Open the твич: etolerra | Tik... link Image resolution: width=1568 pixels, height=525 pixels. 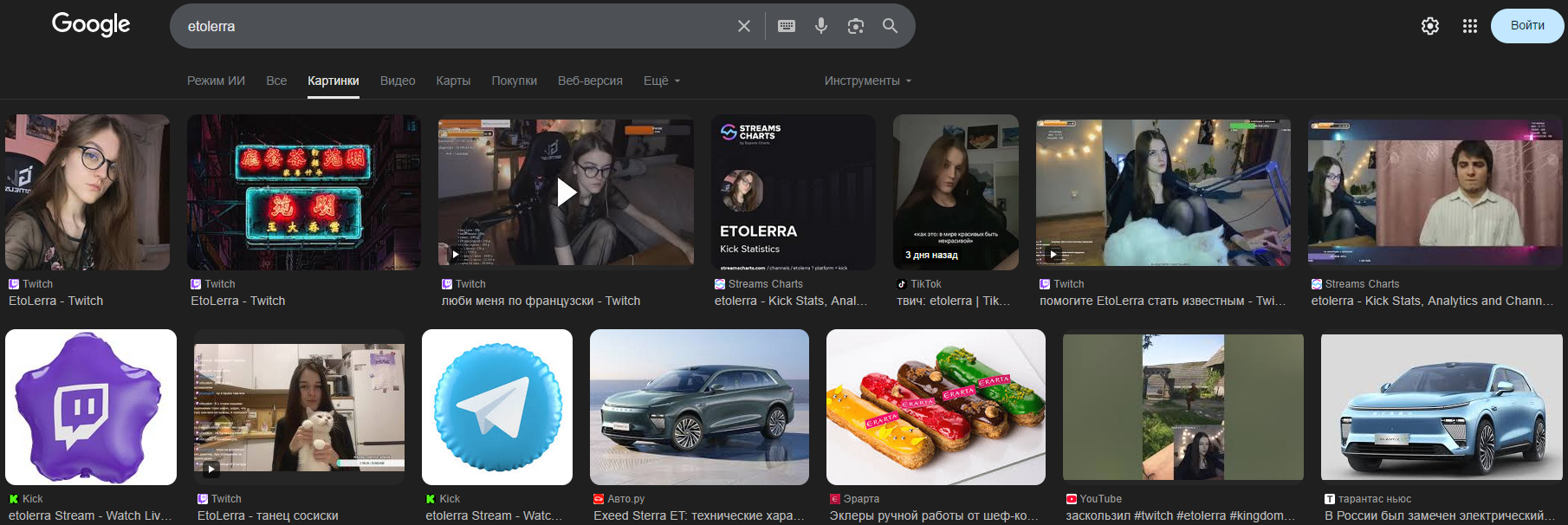[953, 301]
